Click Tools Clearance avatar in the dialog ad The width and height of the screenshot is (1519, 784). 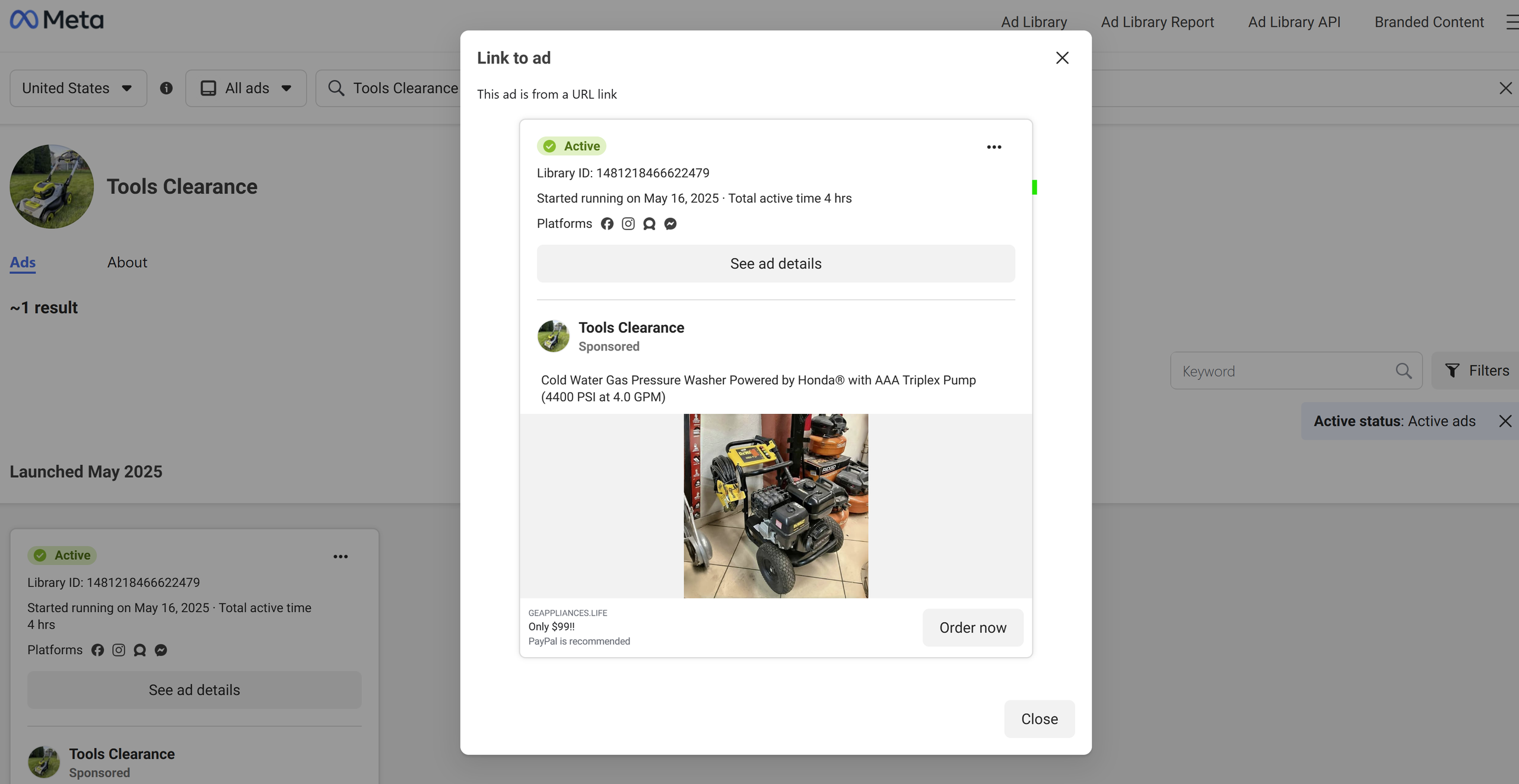(553, 336)
